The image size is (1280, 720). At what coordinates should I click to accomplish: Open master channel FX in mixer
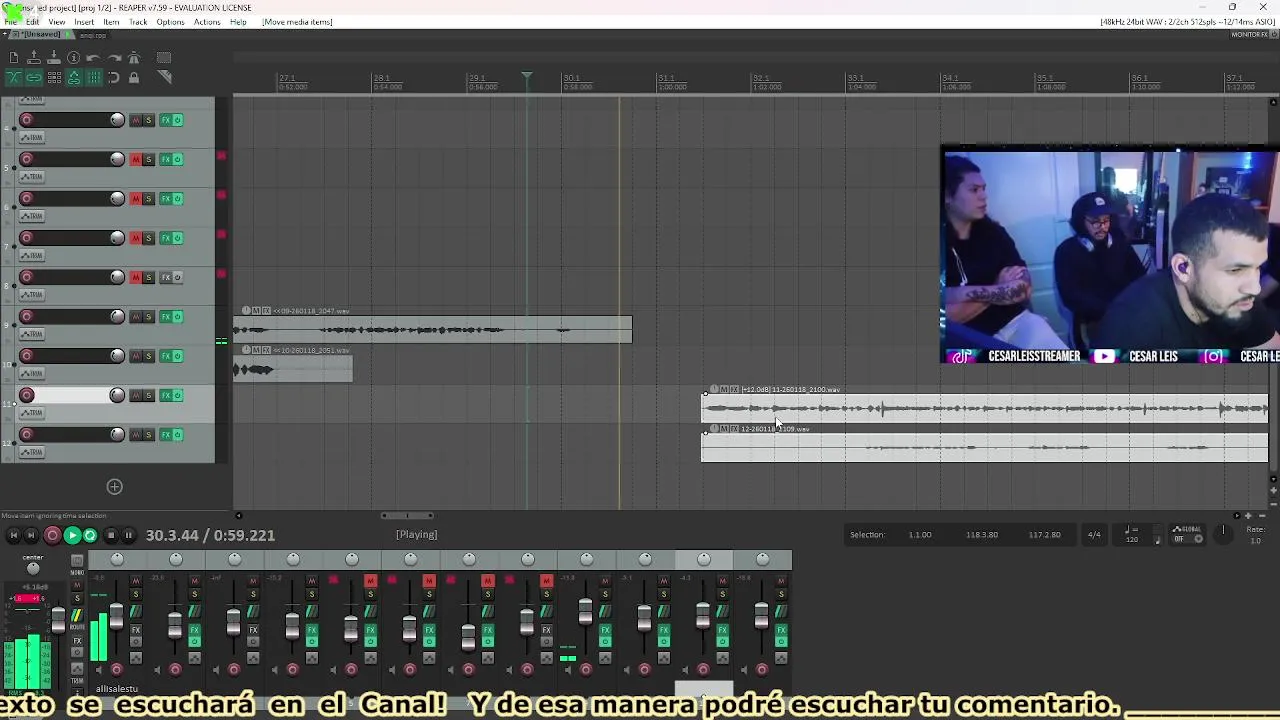coord(77,640)
